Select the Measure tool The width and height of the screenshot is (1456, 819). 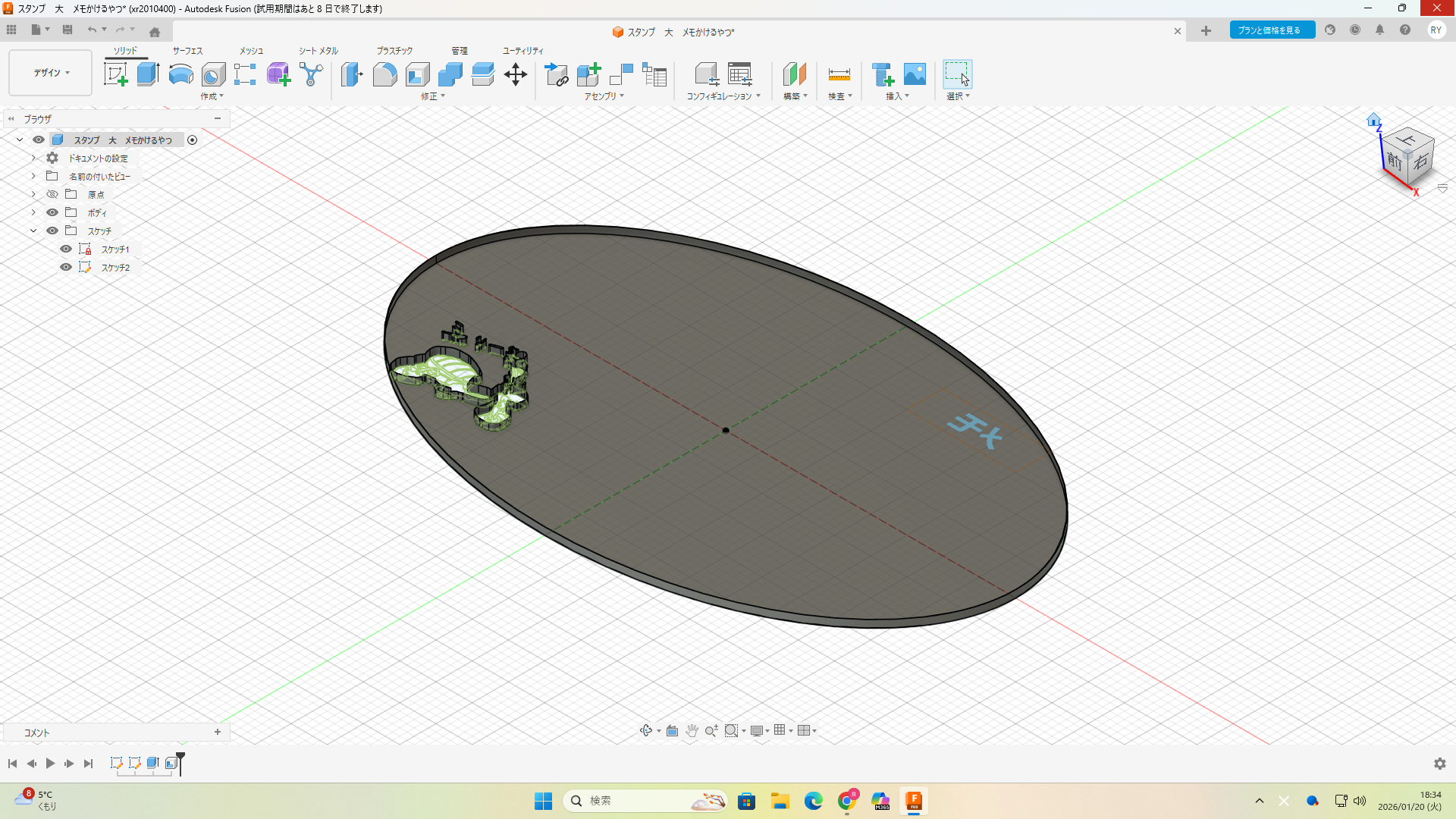tap(839, 74)
